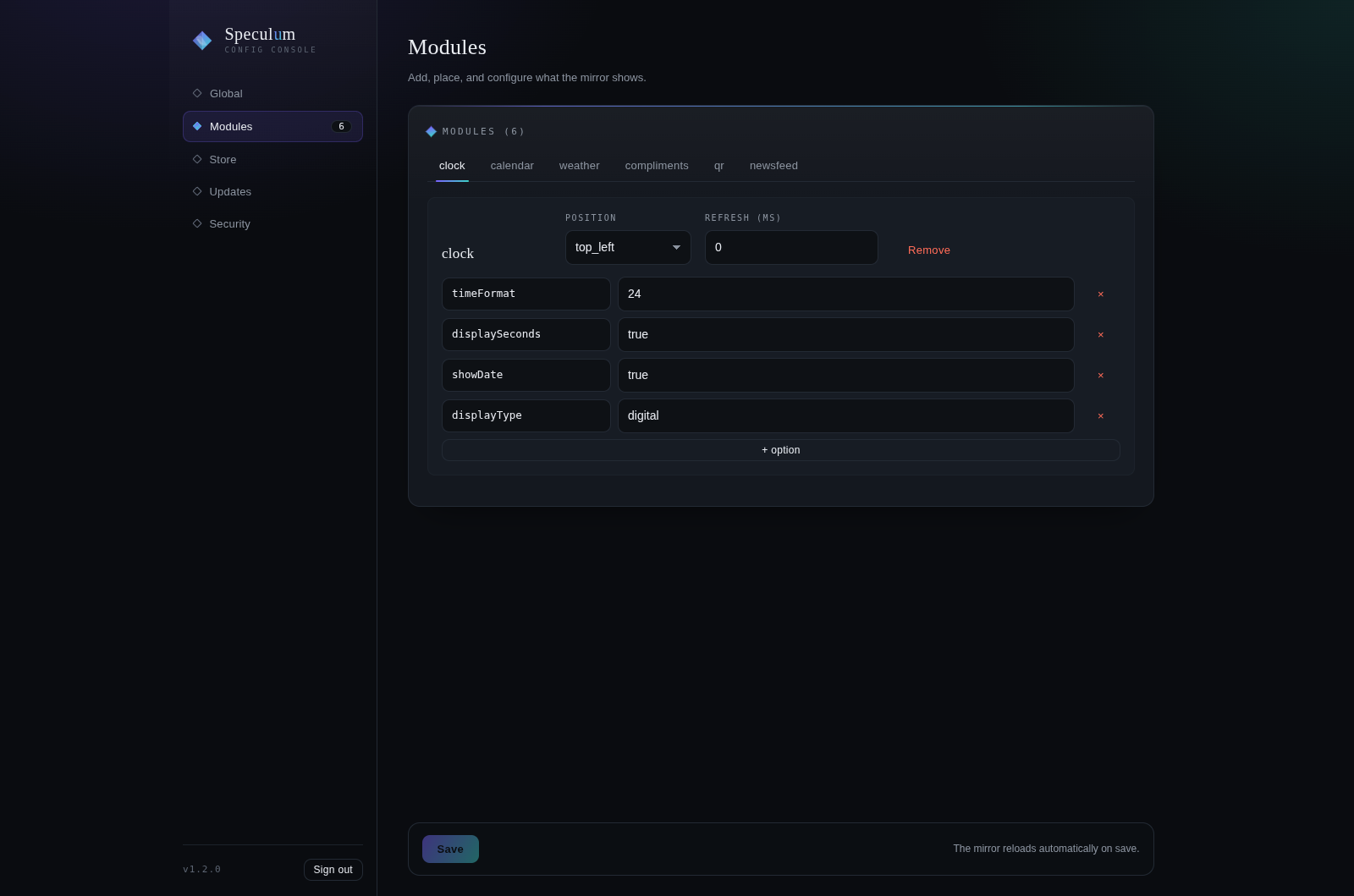Sign out of the console
This screenshot has width=1354, height=896.
[333, 870]
